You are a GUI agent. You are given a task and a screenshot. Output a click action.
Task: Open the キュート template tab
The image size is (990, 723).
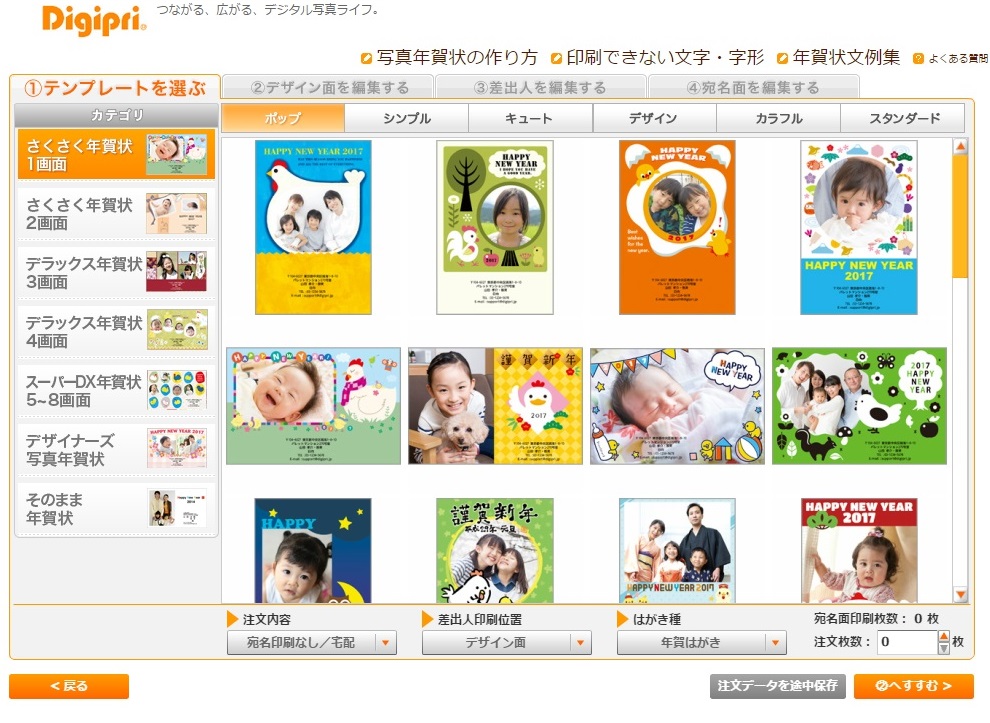pyautogui.click(x=529, y=118)
